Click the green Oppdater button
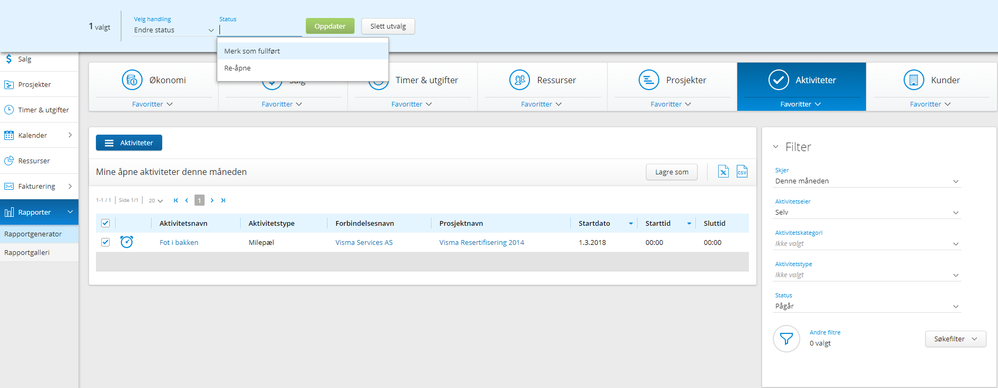Viewport: 998px width, 388px height. click(330, 27)
